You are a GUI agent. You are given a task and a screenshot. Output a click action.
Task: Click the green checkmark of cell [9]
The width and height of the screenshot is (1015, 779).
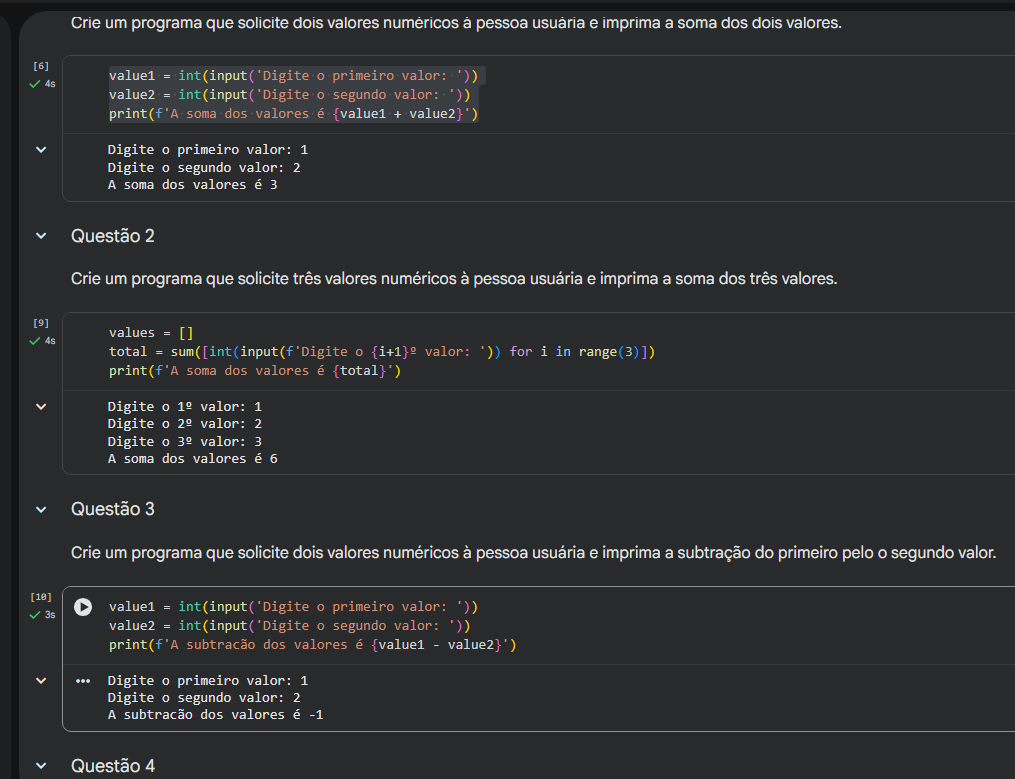(35, 341)
